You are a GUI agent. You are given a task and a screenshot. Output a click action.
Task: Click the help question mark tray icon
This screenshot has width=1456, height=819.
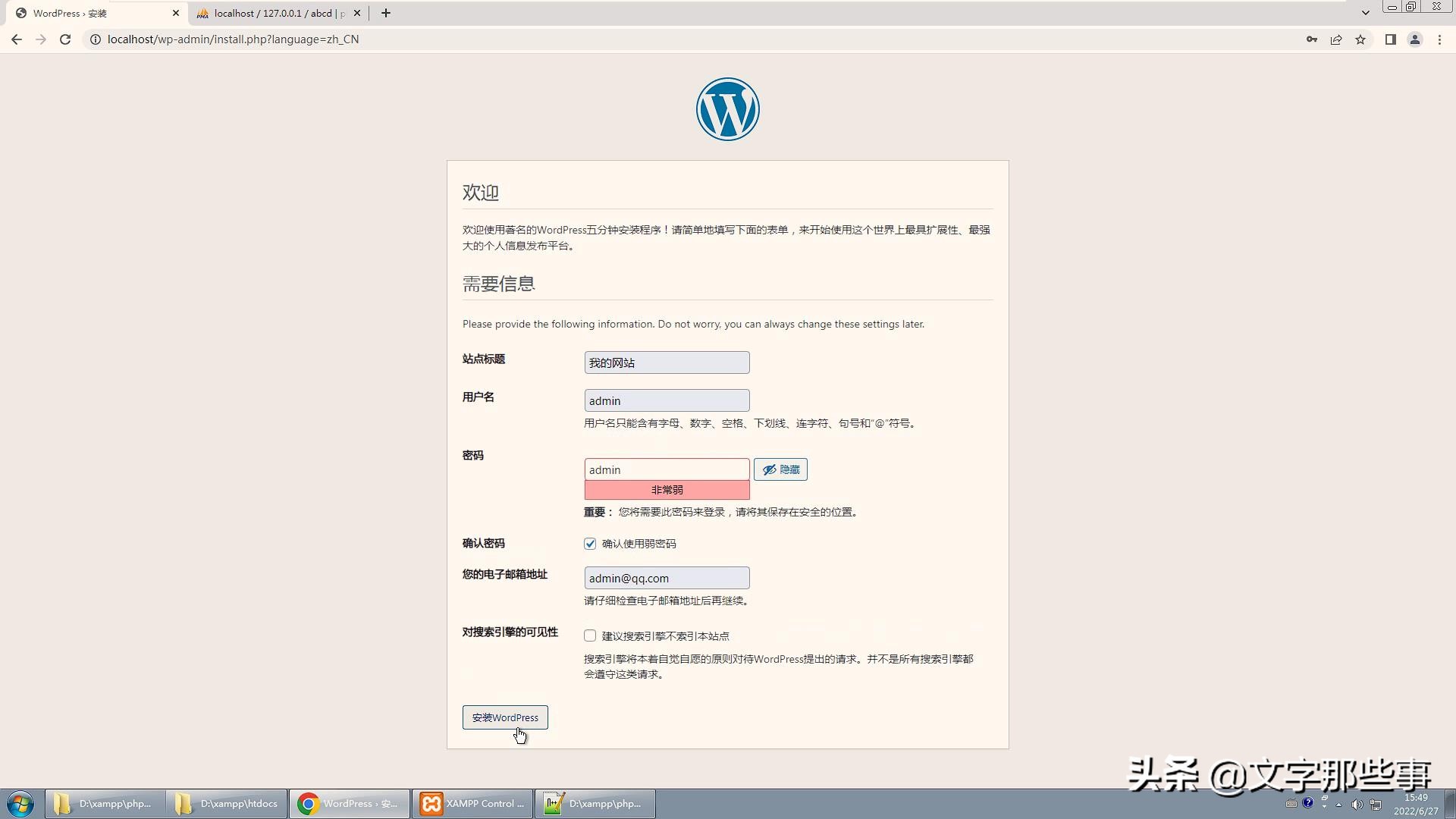pyautogui.click(x=1308, y=802)
